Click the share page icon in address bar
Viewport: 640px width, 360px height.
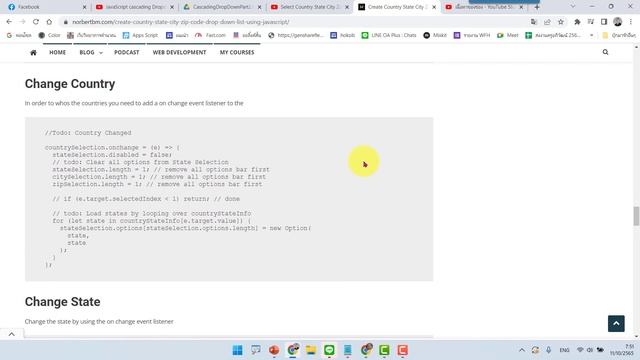pyautogui.click(x=547, y=22)
